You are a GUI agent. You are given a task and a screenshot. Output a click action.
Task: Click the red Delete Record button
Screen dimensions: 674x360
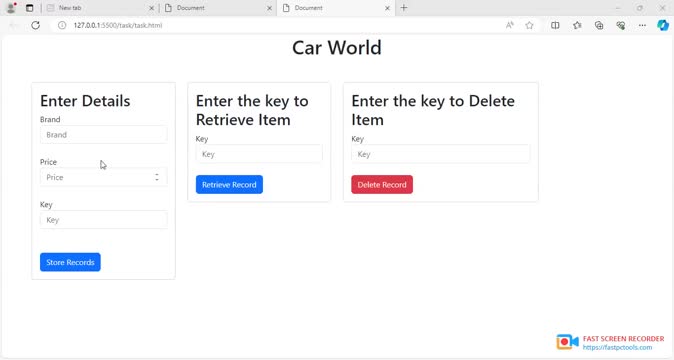[x=382, y=184]
